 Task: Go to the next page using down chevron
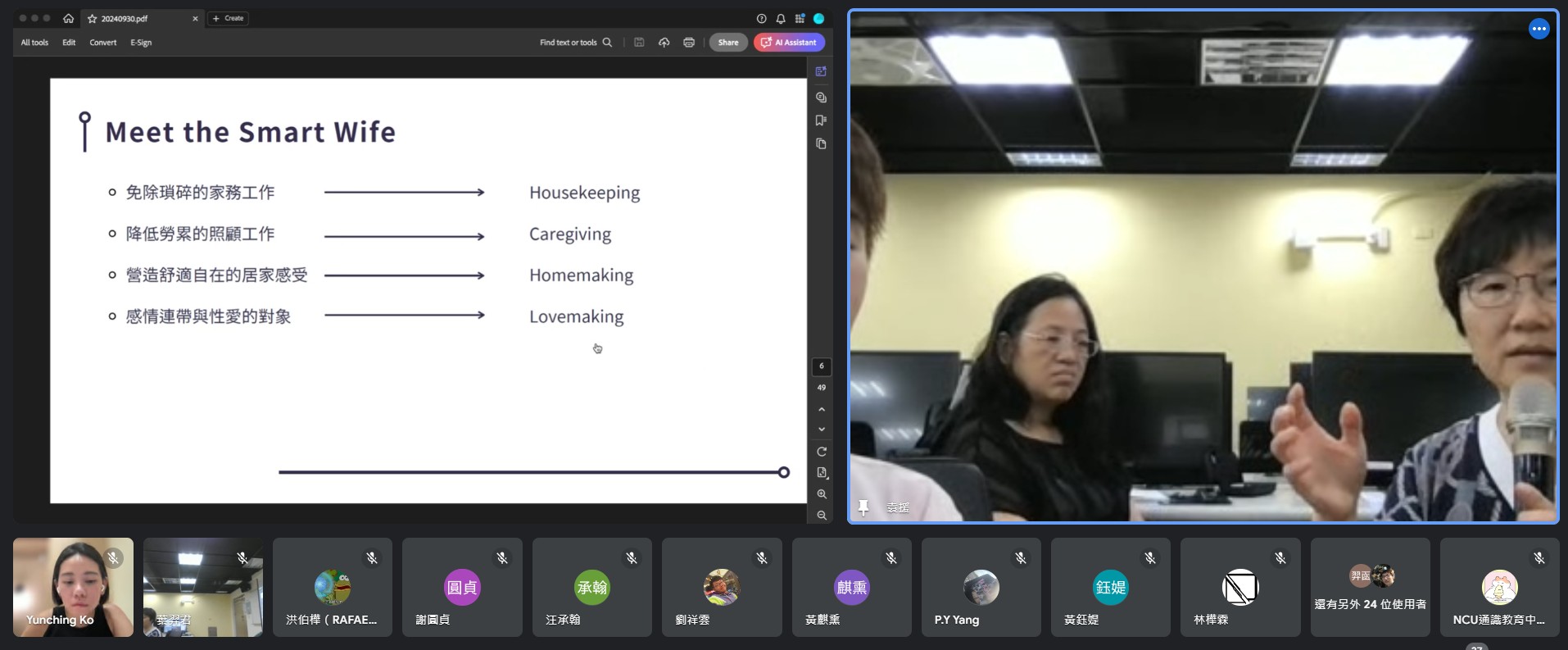pos(821,430)
